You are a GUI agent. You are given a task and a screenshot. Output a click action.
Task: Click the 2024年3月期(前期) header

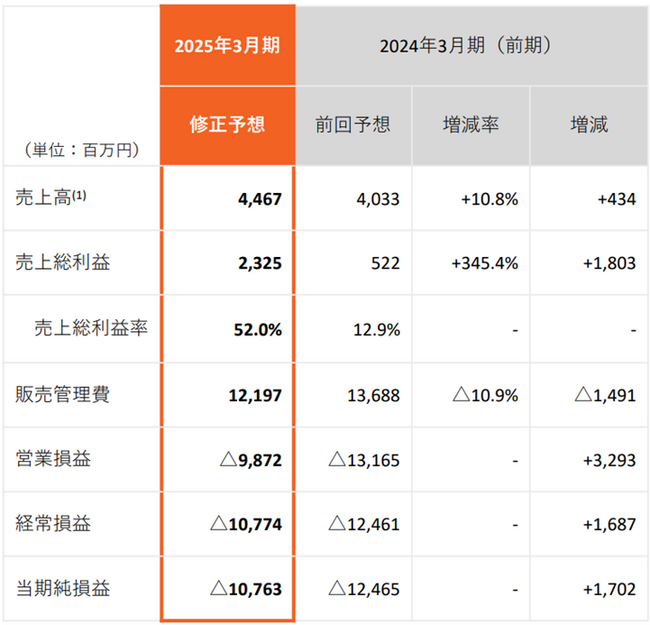click(471, 45)
